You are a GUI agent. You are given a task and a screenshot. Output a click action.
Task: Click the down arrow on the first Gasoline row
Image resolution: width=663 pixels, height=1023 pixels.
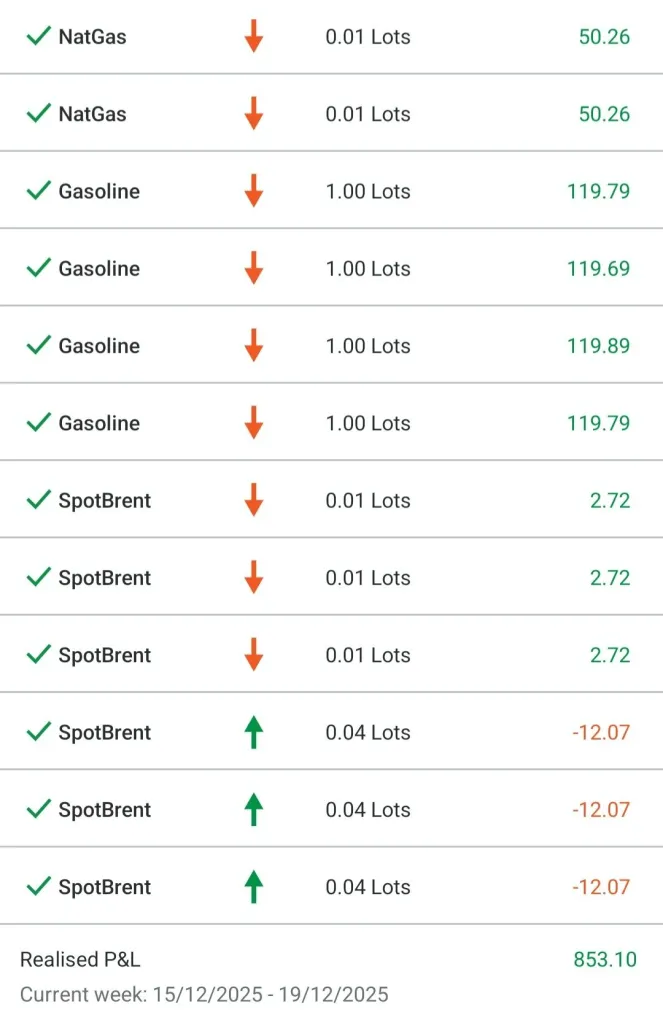[254, 191]
